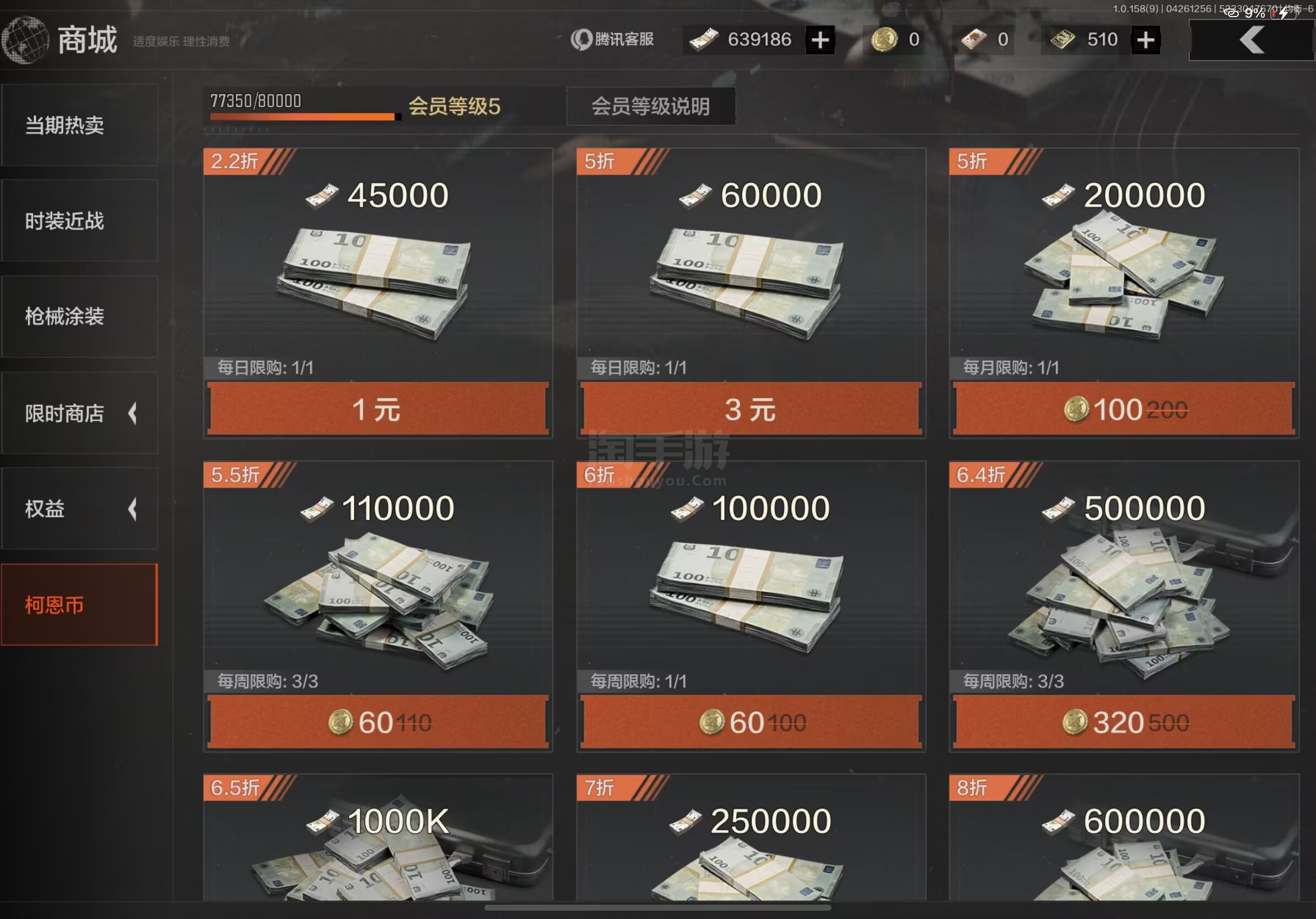Viewport: 1316px width, 919px height.
Task: Tap the plus icon beside 639186 cash
Action: [819, 40]
